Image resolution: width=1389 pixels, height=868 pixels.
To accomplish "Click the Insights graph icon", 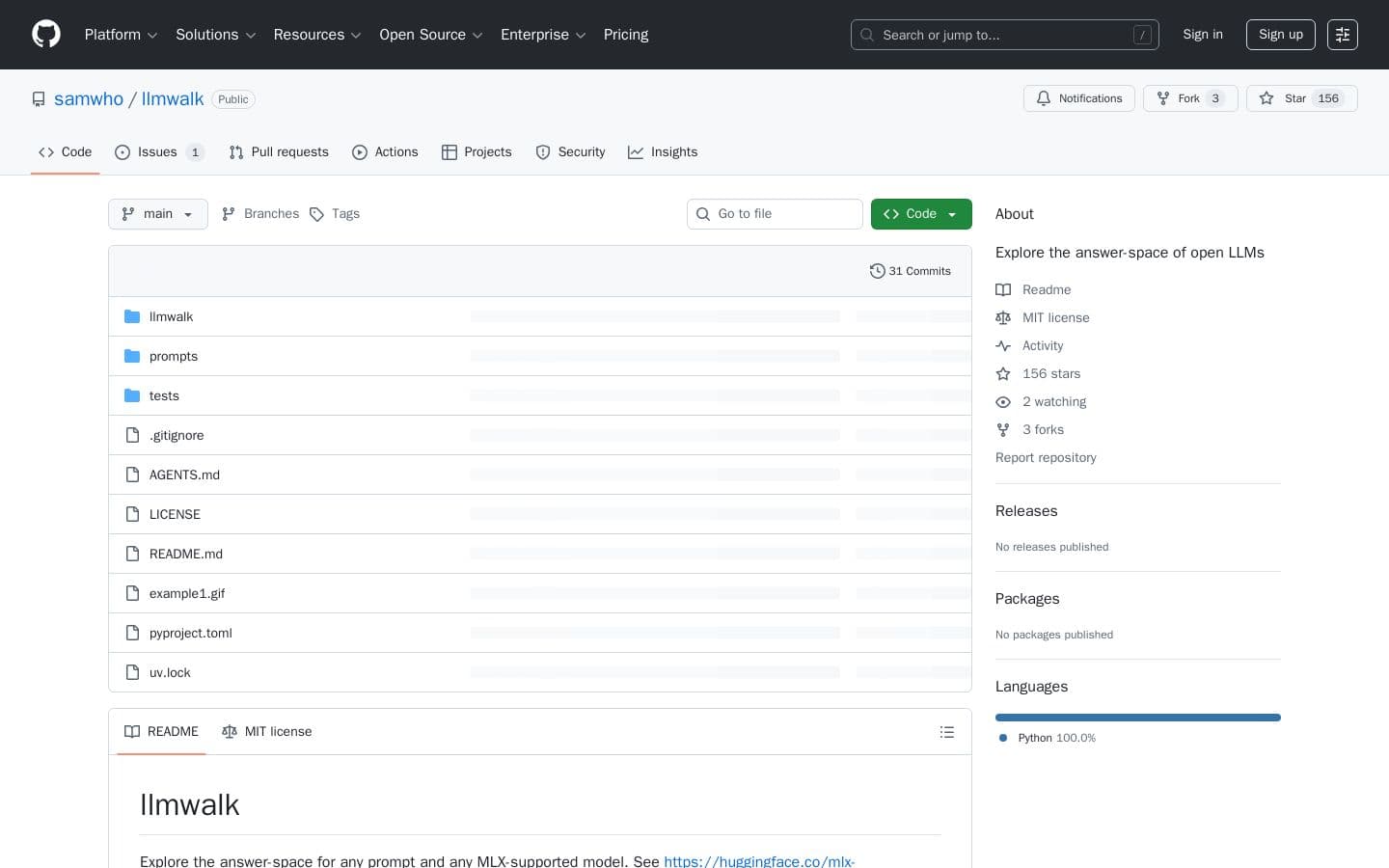I will 636,152.
